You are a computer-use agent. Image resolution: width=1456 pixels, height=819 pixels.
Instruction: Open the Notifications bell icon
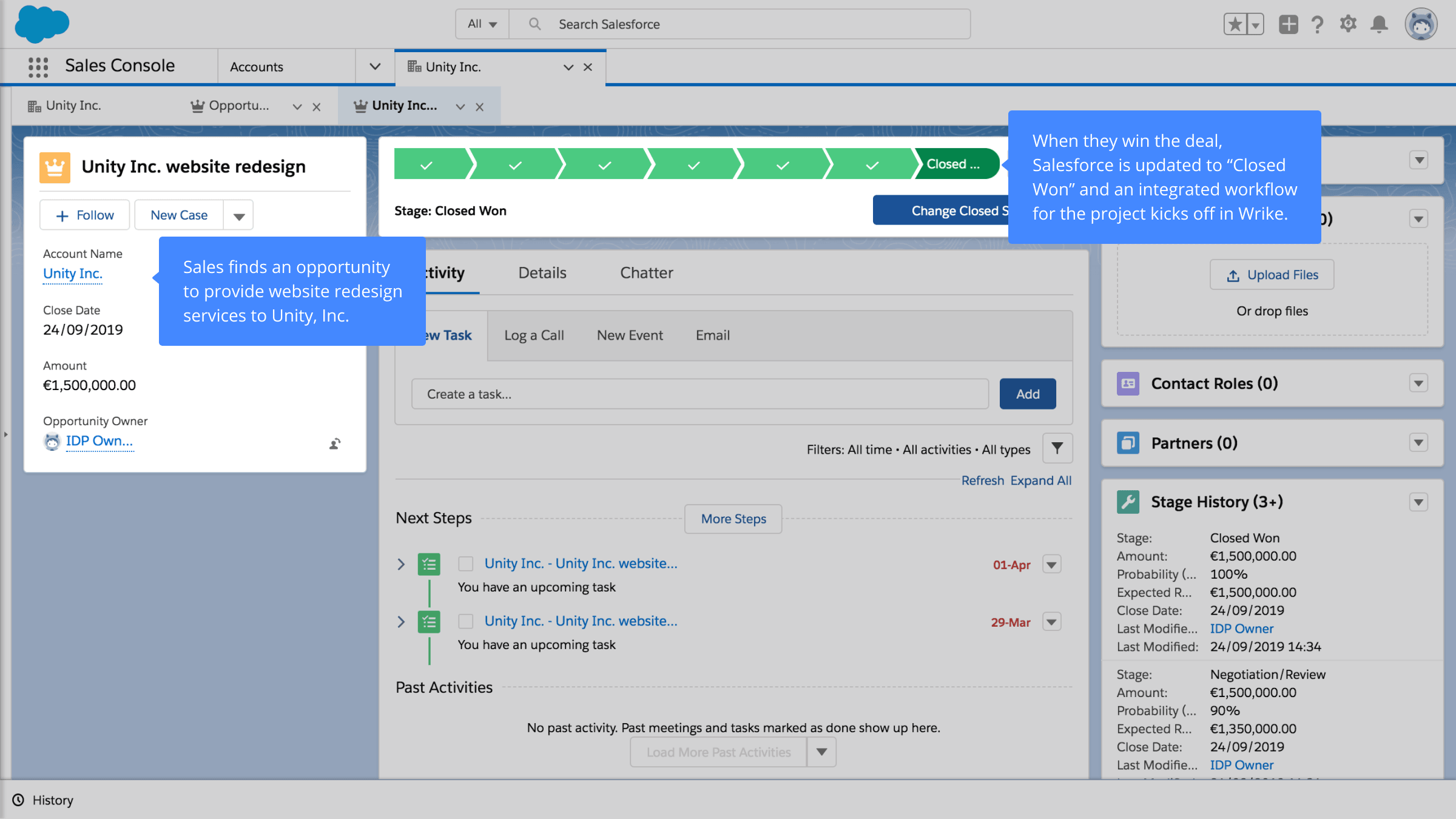1380,24
